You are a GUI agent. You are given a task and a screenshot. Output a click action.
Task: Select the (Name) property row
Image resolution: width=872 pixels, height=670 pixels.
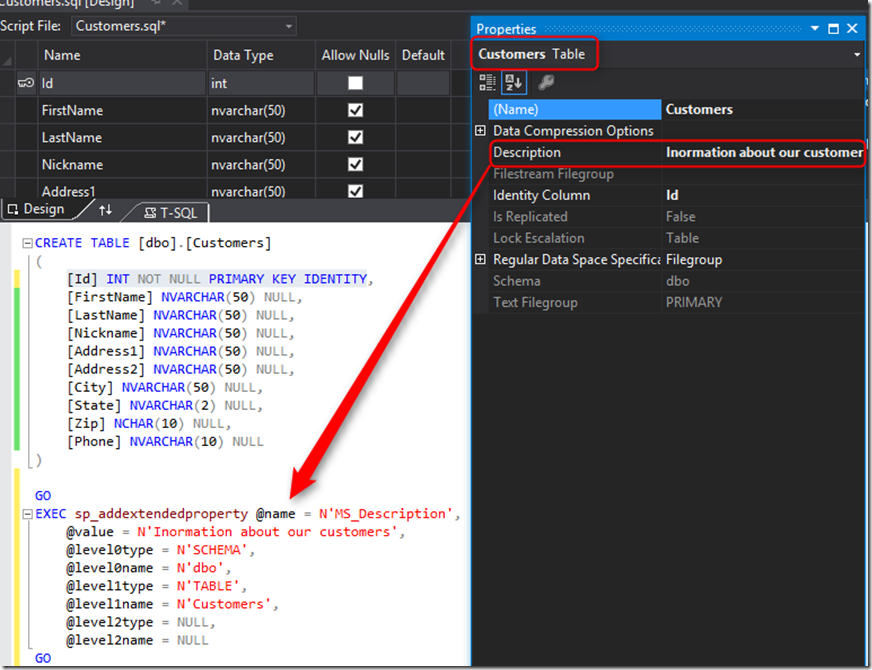[x=574, y=110]
